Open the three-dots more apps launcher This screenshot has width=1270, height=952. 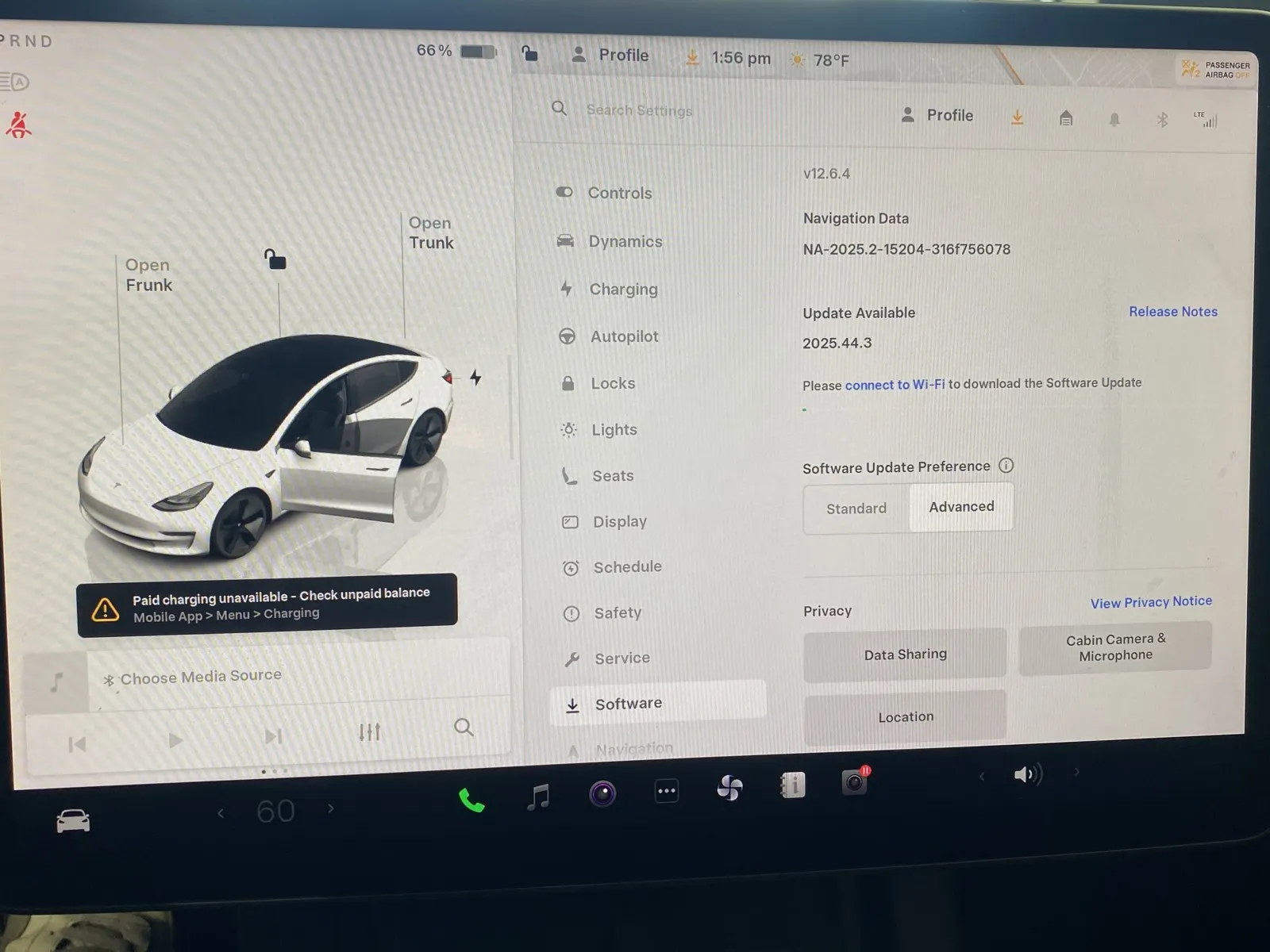pos(667,791)
